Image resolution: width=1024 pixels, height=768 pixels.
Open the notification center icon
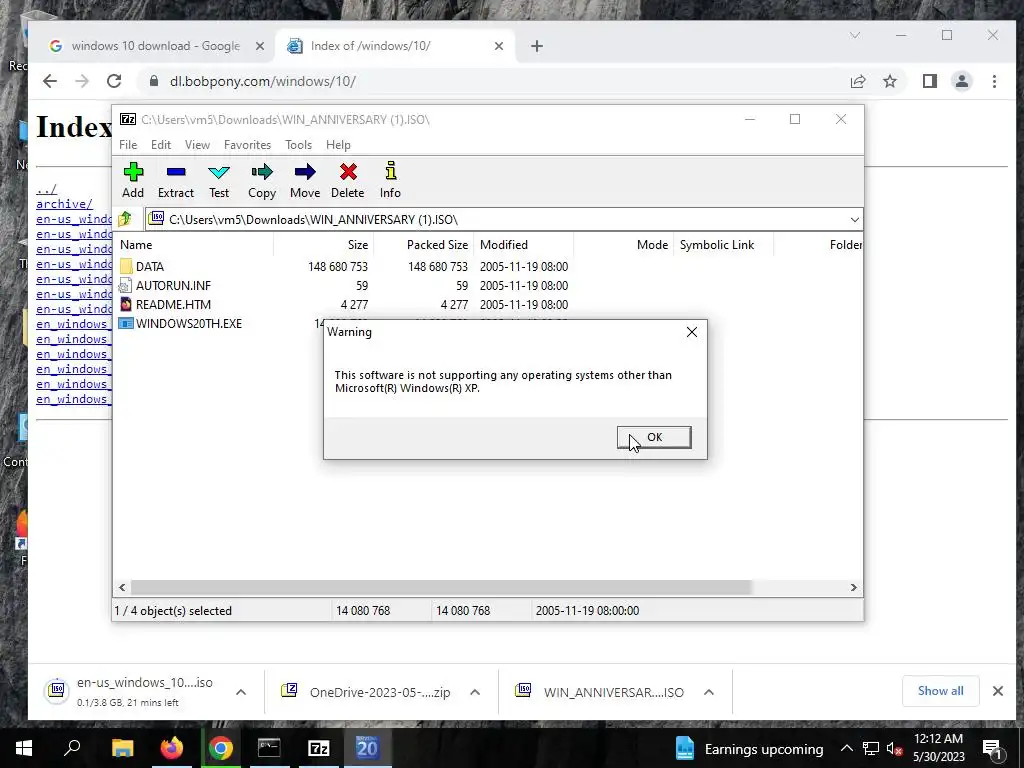coord(992,748)
